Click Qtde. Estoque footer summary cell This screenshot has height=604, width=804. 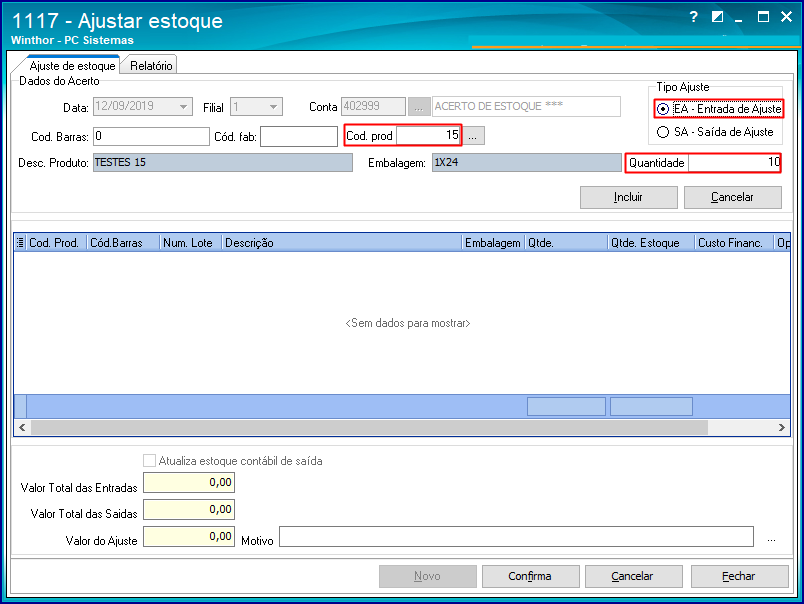coord(651,407)
